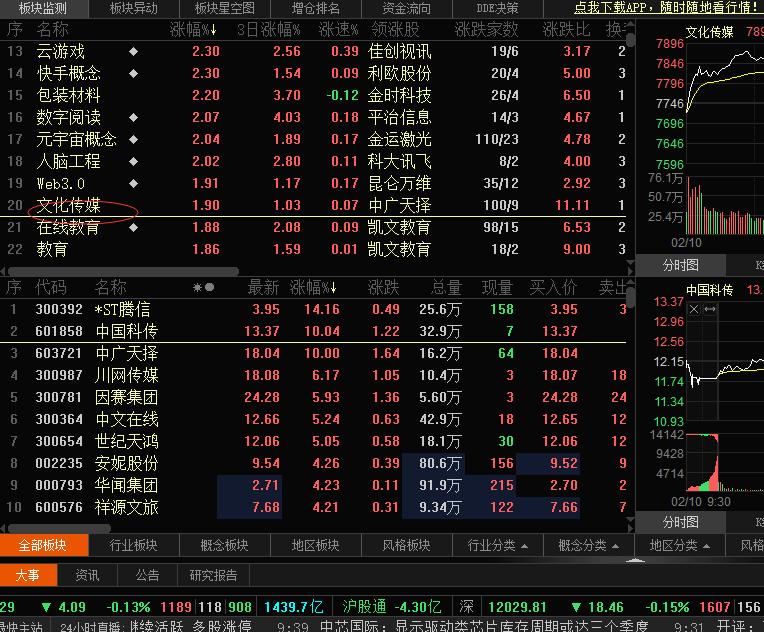Switch to the 板块异动 tab
The image size is (764, 632).
click(x=134, y=8)
